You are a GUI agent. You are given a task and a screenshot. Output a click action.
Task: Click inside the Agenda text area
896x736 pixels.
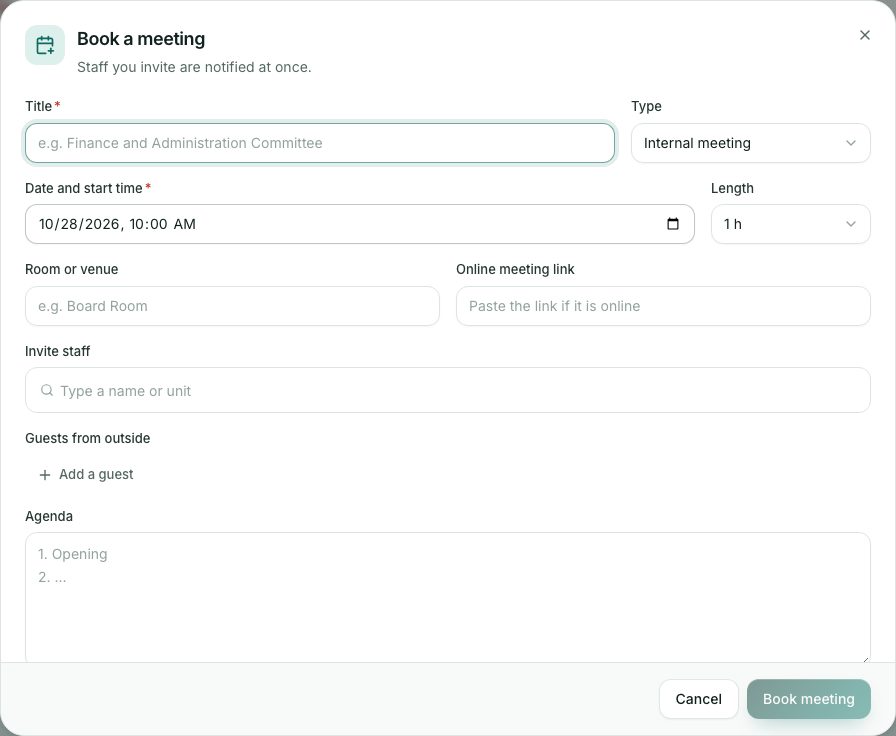pos(448,598)
